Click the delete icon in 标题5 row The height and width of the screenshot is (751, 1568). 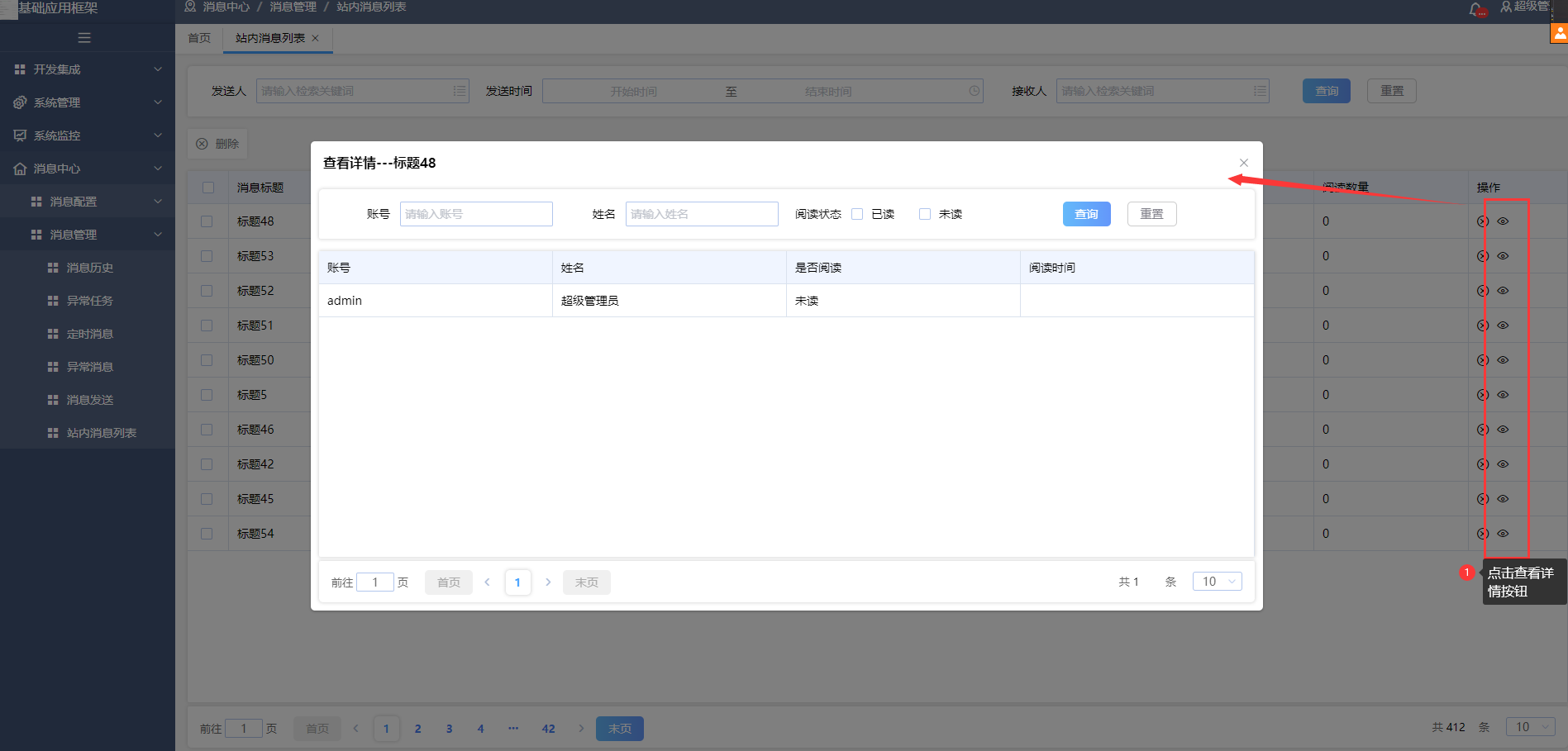pyautogui.click(x=1483, y=395)
